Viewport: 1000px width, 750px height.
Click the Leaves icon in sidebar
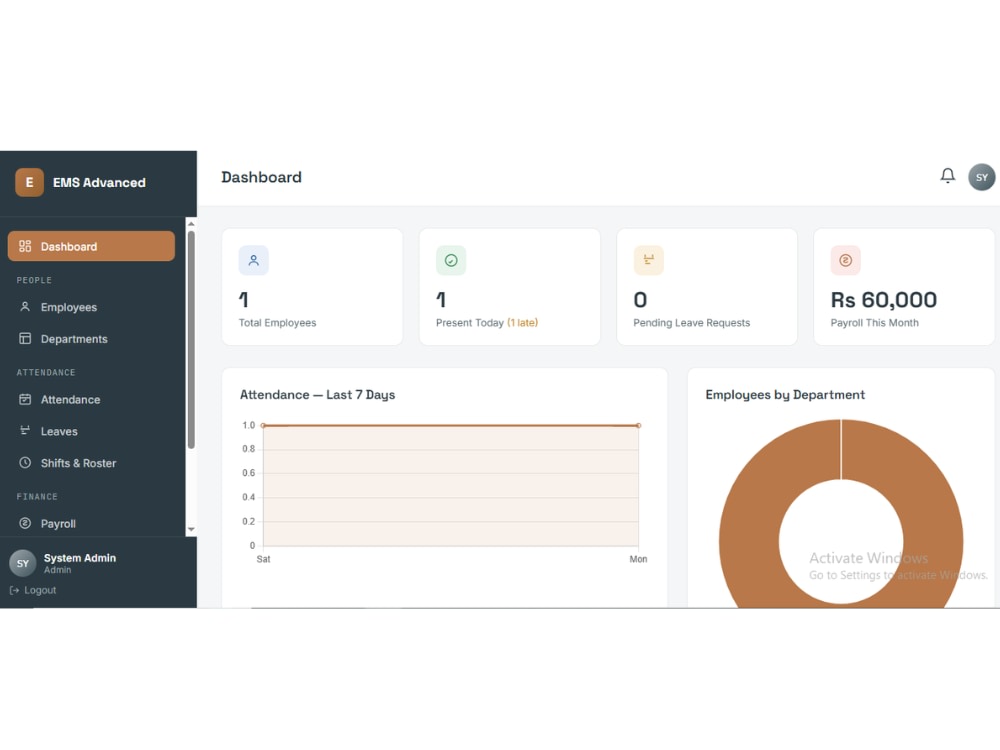tap(25, 430)
